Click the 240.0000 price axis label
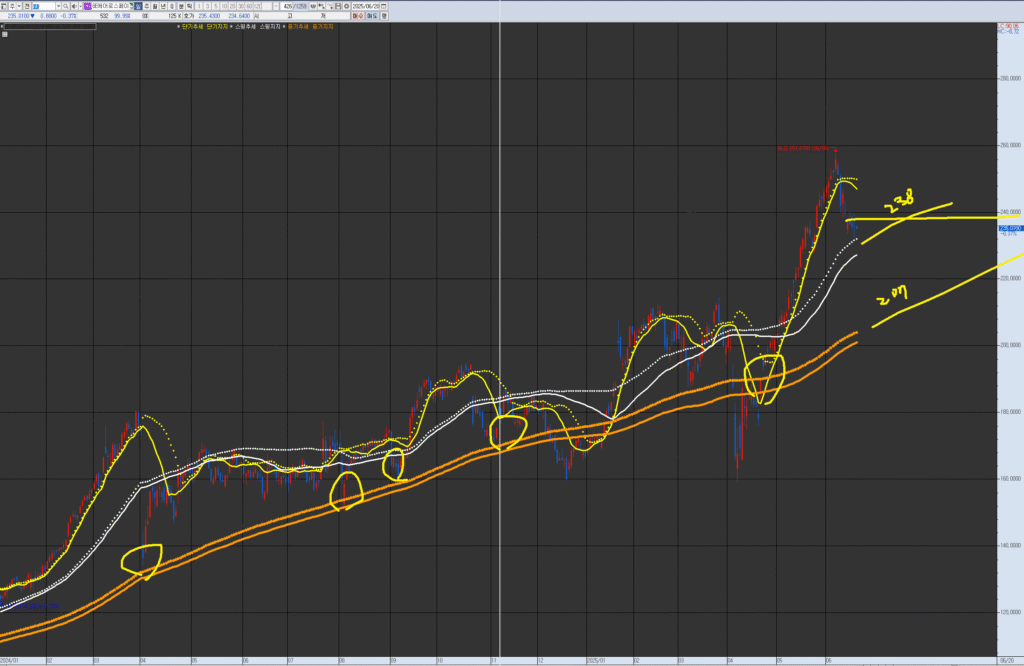This screenshot has height=666, width=1024. pyautogui.click(x=1010, y=212)
